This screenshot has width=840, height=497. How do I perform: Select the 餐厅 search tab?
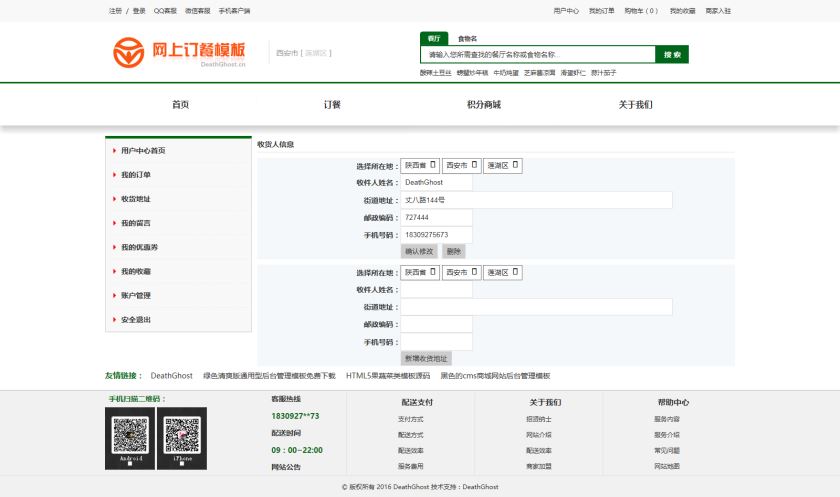pyautogui.click(x=434, y=39)
